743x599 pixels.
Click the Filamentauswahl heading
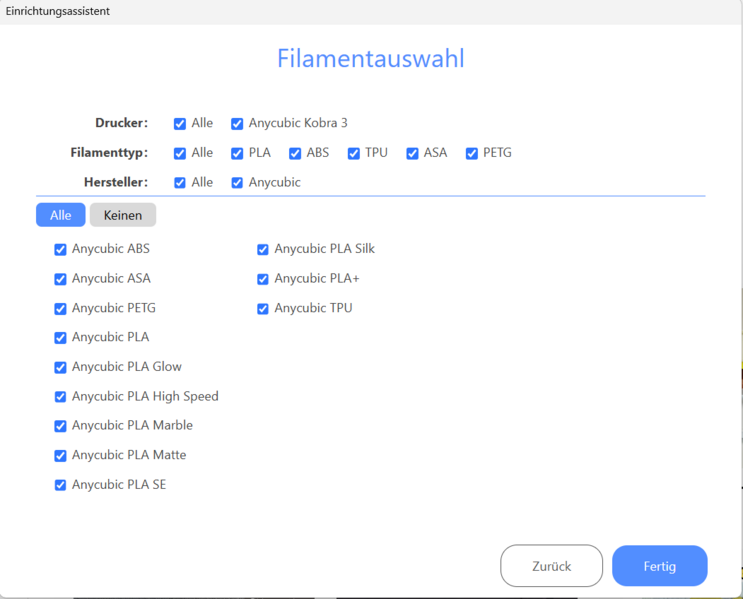click(371, 58)
